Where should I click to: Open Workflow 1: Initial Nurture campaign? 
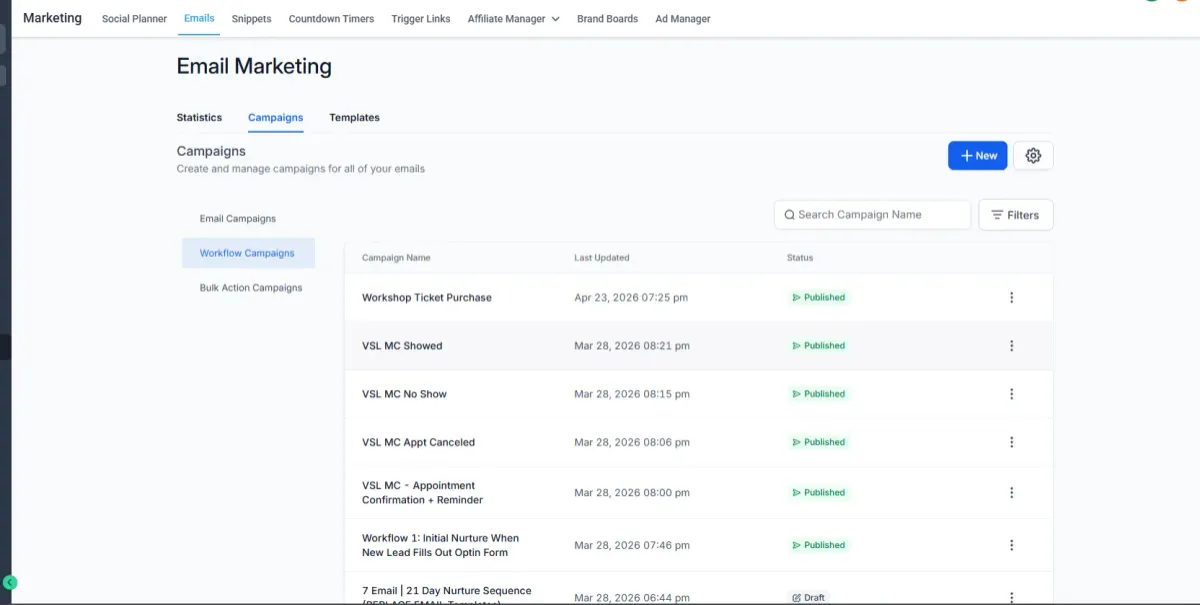click(440, 545)
